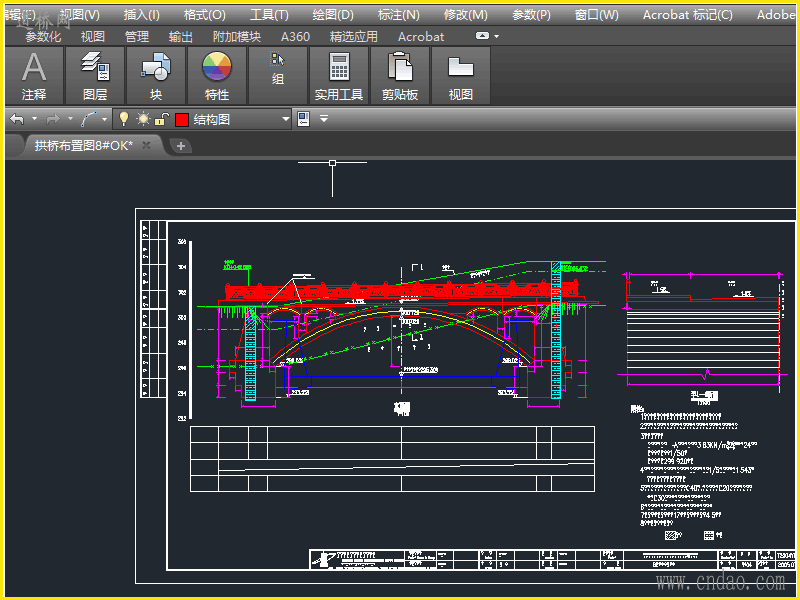Image resolution: width=800 pixels, height=600 pixels.
Task: Open the 图层 (Layers) panel
Action: click(95, 76)
